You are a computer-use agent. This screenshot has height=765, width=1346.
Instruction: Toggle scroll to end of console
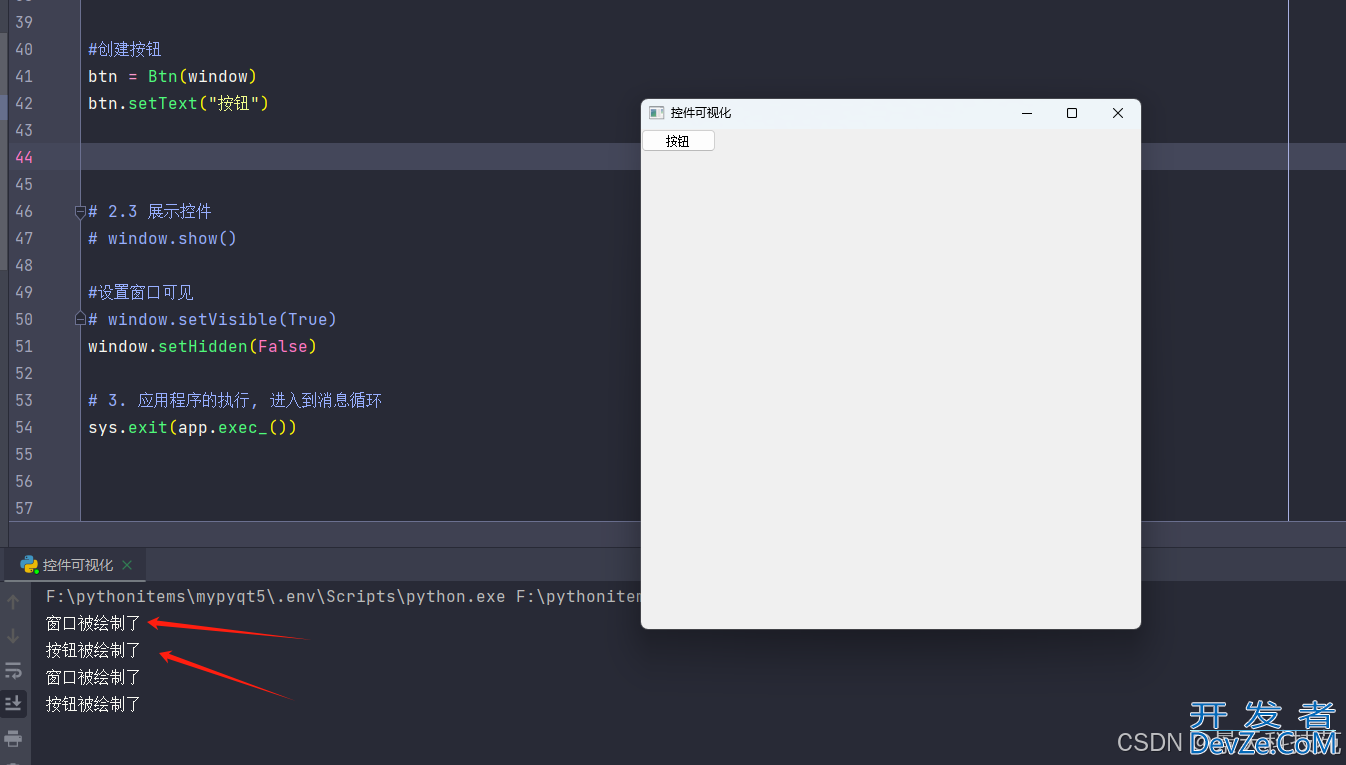(13, 703)
